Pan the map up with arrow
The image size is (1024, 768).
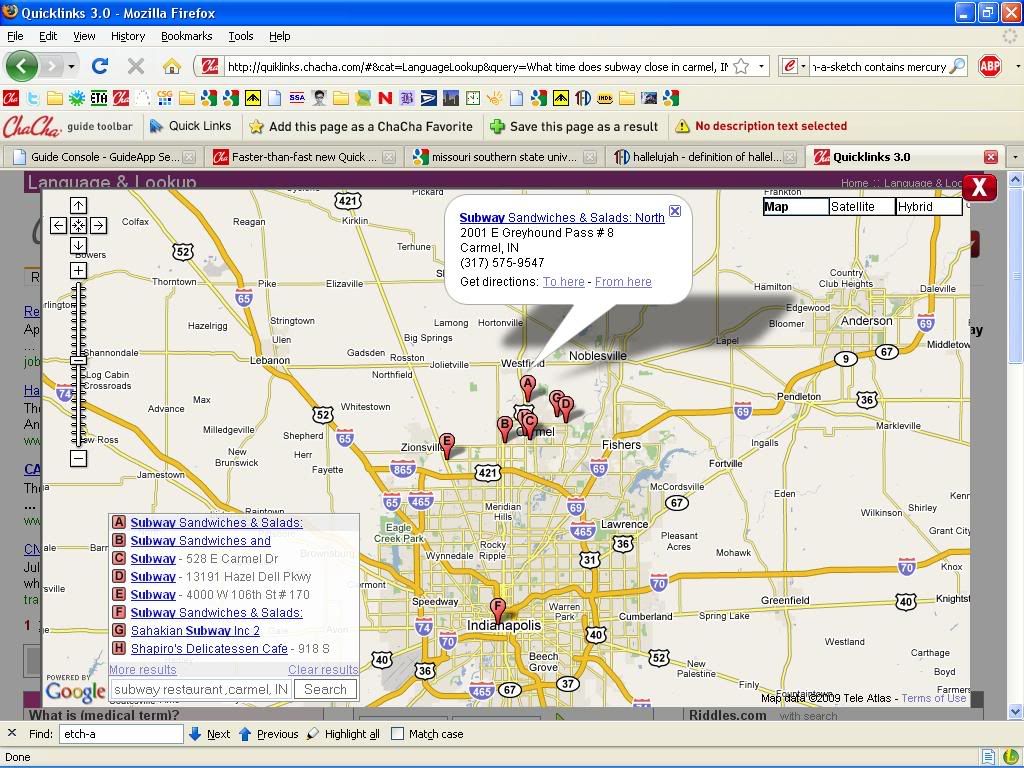(78, 206)
